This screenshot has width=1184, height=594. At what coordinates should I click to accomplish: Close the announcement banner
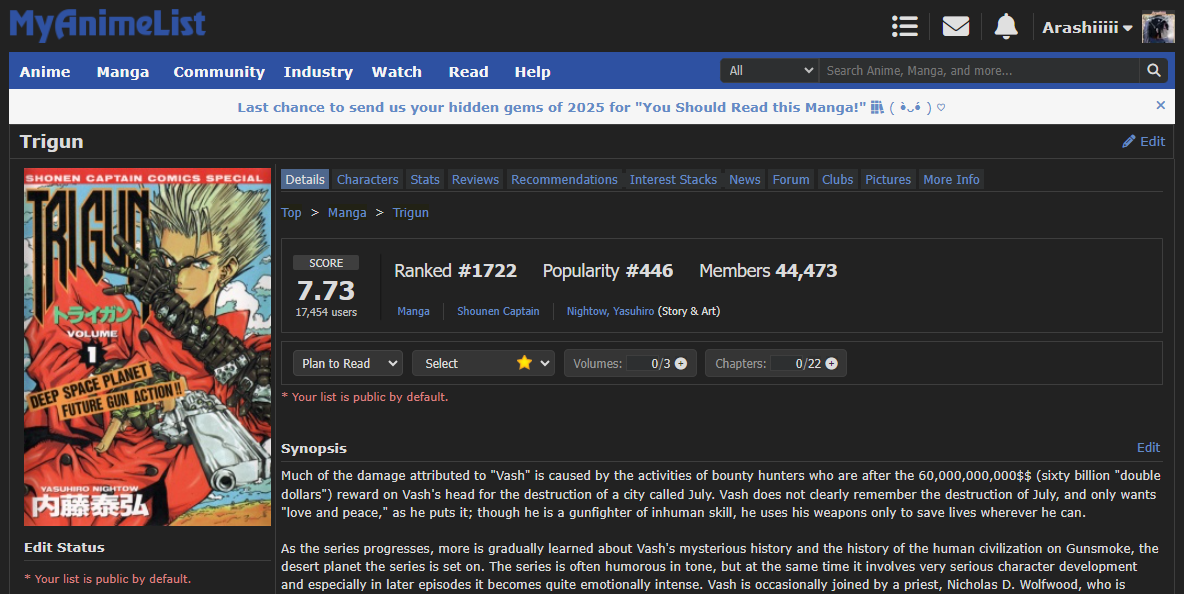click(1161, 106)
